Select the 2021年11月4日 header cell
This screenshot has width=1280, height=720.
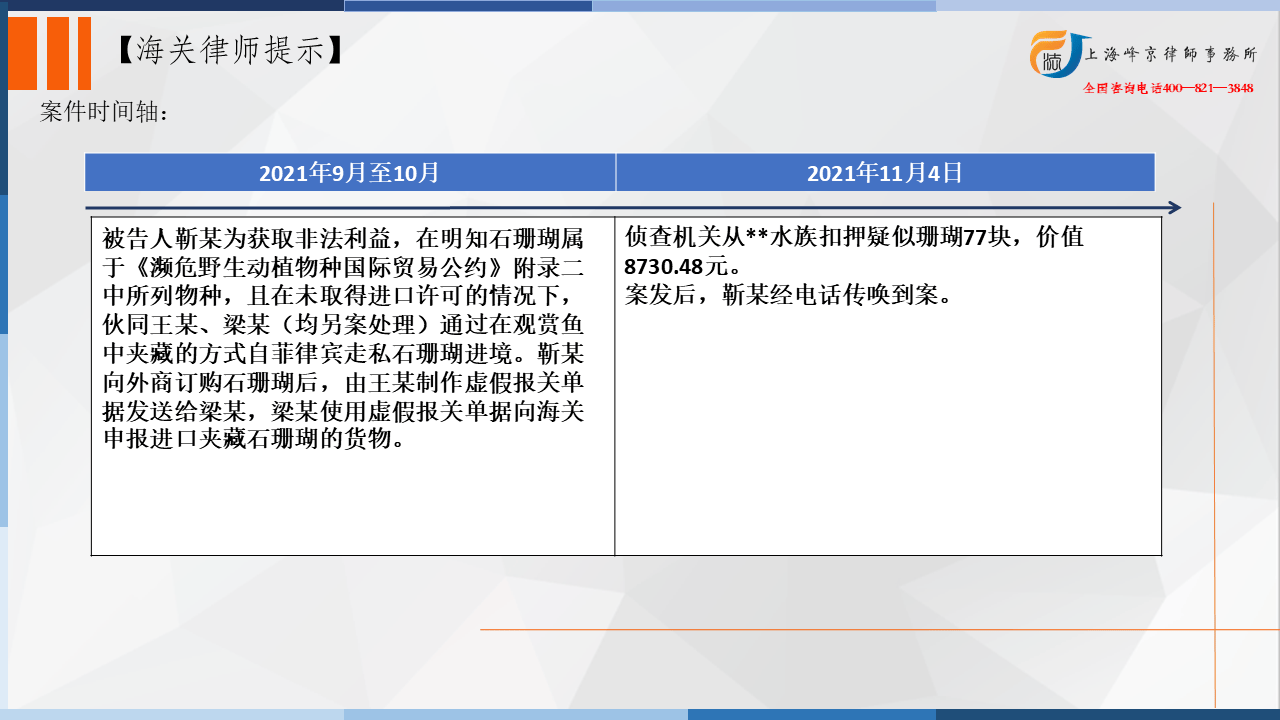coord(888,171)
